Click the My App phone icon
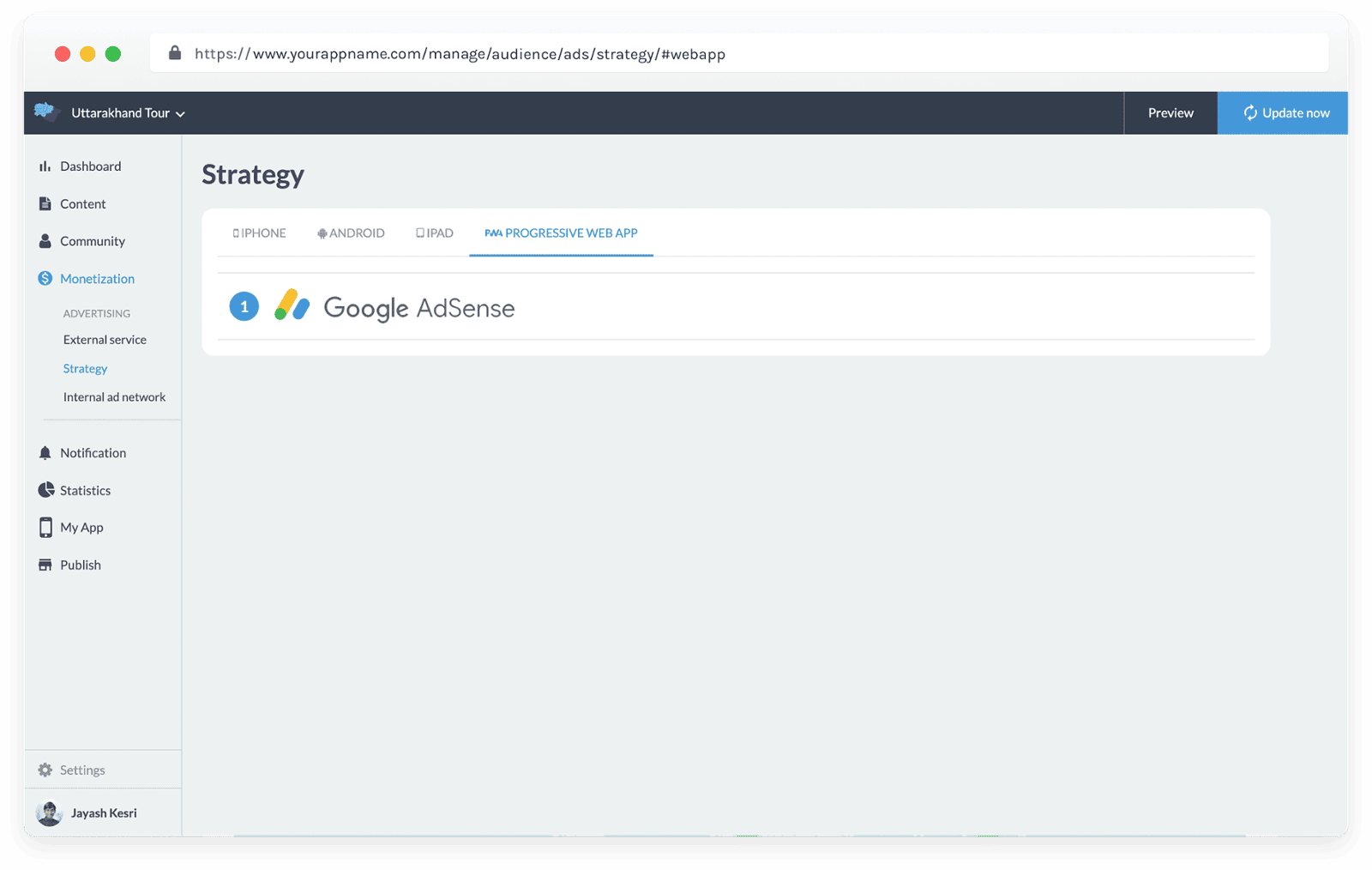This screenshot has height=870, width=1372. tap(45, 528)
